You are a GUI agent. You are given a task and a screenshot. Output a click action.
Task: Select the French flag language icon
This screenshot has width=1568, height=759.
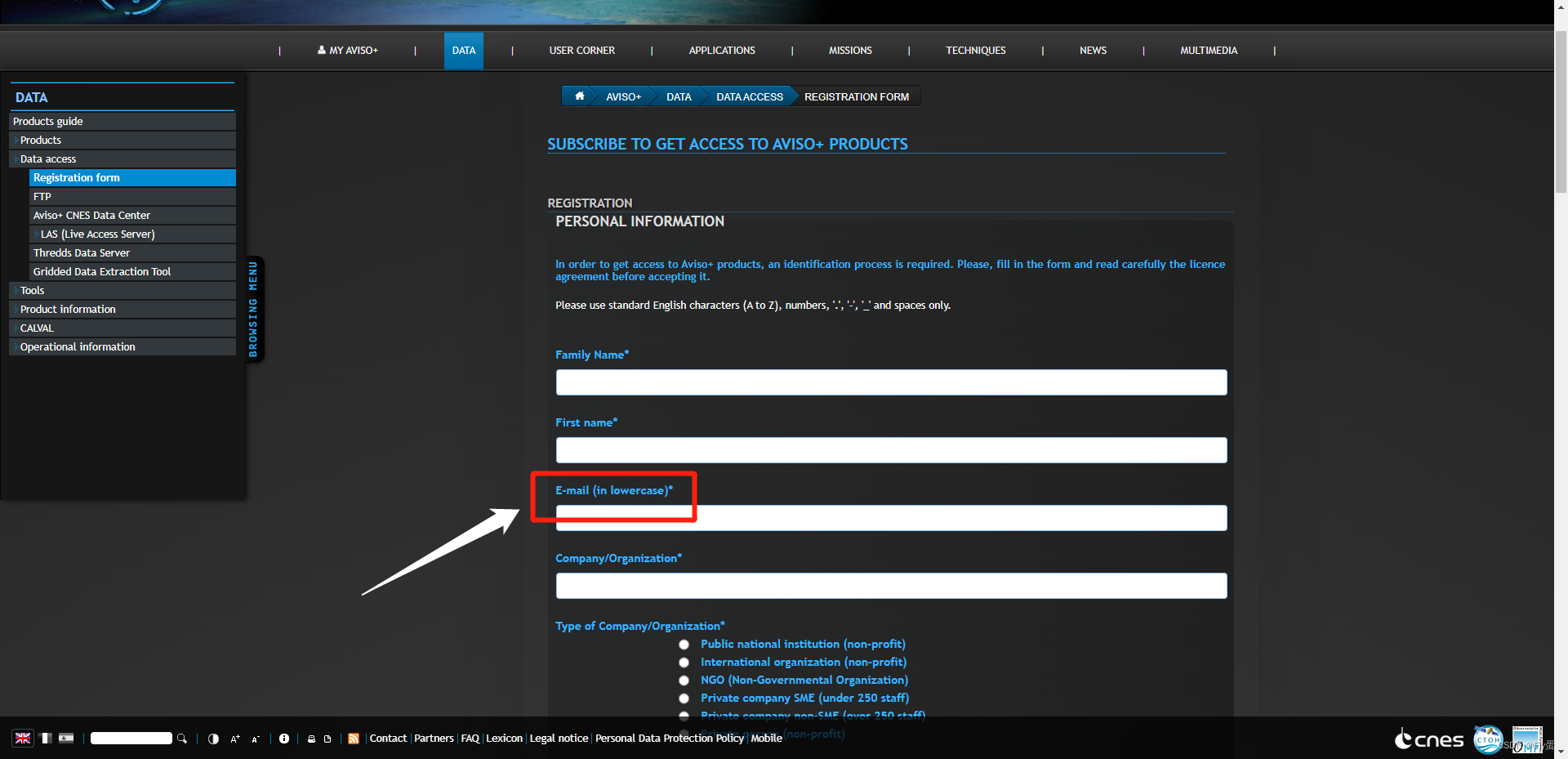pos(47,738)
